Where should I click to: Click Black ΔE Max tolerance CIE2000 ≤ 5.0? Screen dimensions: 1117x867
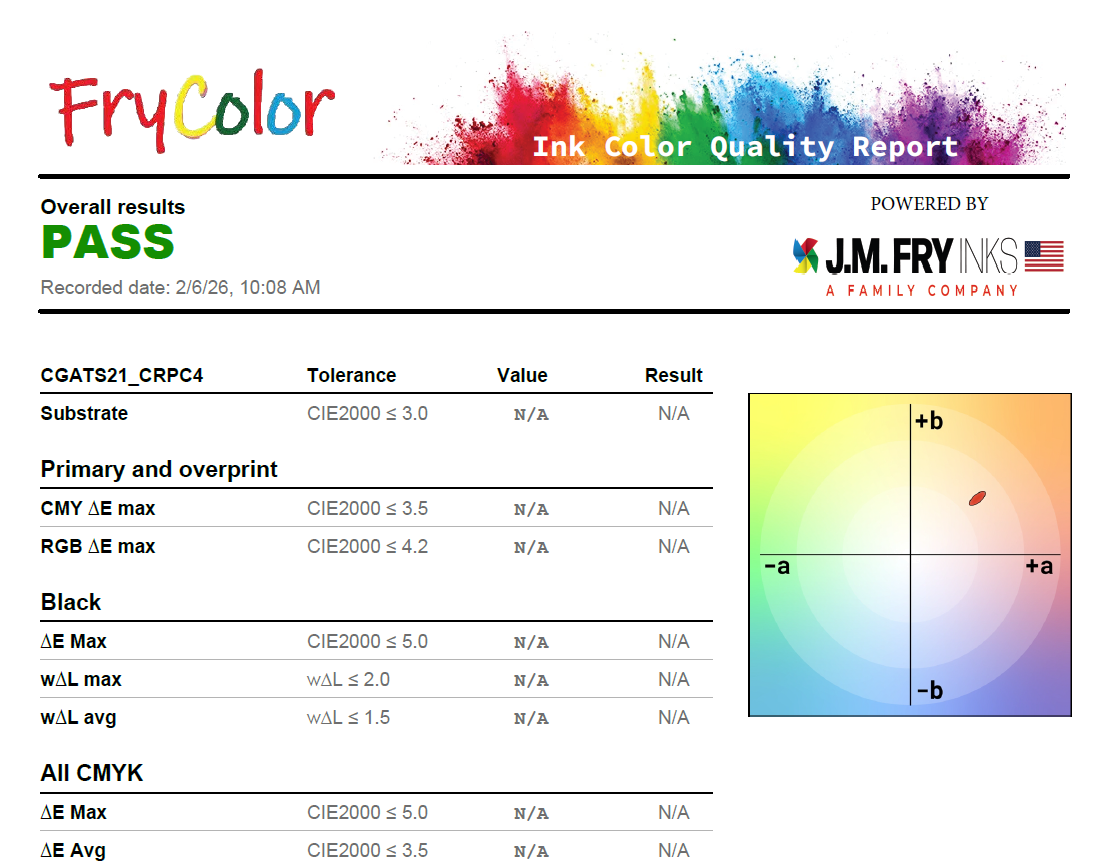tap(367, 641)
